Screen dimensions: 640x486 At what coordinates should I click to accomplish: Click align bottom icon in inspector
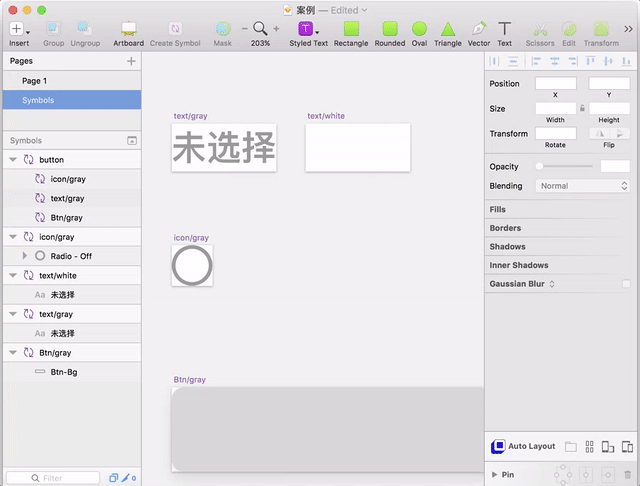[x=626, y=61]
